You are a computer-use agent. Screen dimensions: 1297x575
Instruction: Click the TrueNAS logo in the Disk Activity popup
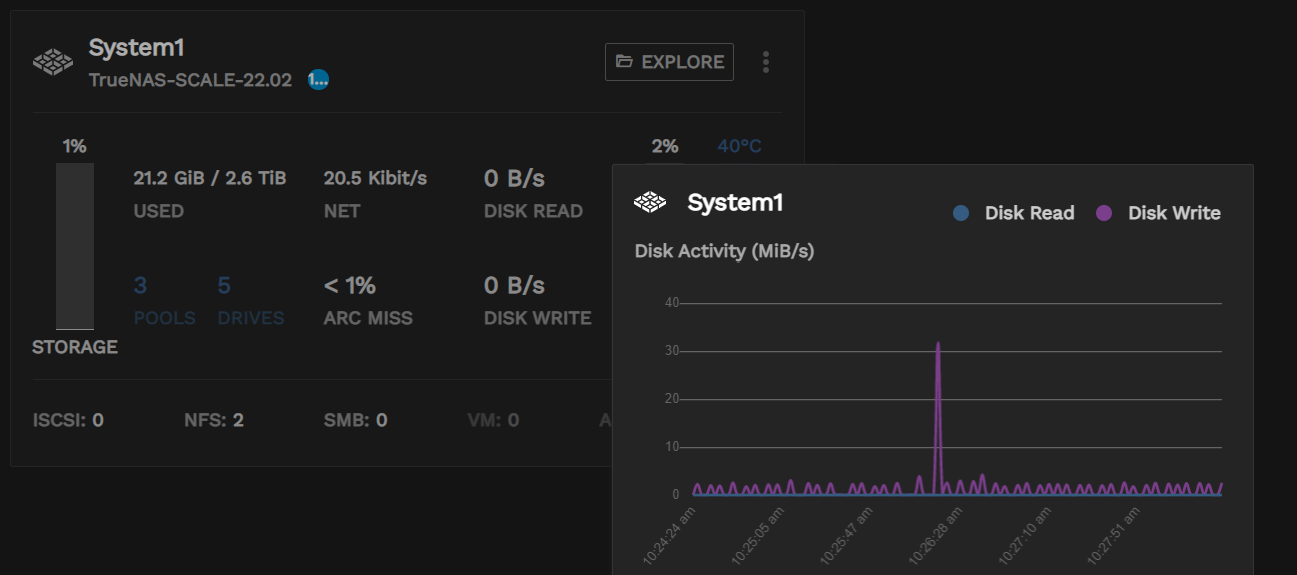(x=650, y=203)
